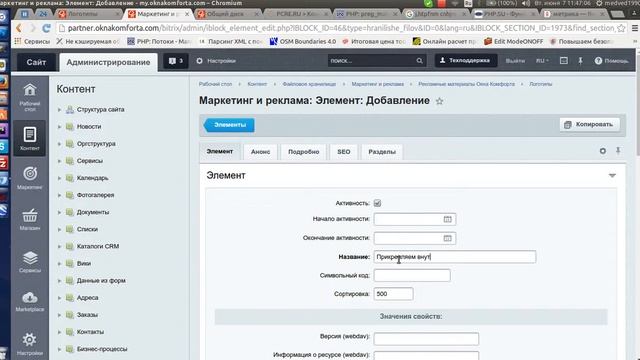Image resolution: width=640 pixels, height=360 pixels.
Task: Add page to favorites star icon
Action: click(x=439, y=101)
